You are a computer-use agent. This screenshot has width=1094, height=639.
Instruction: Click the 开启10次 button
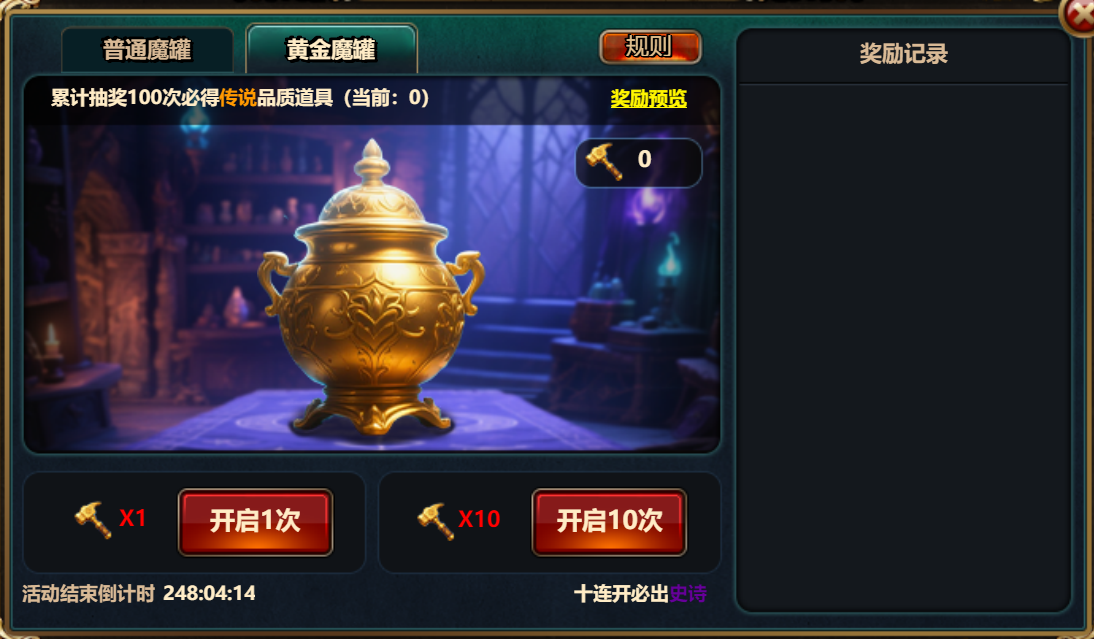pyautogui.click(x=609, y=522)
